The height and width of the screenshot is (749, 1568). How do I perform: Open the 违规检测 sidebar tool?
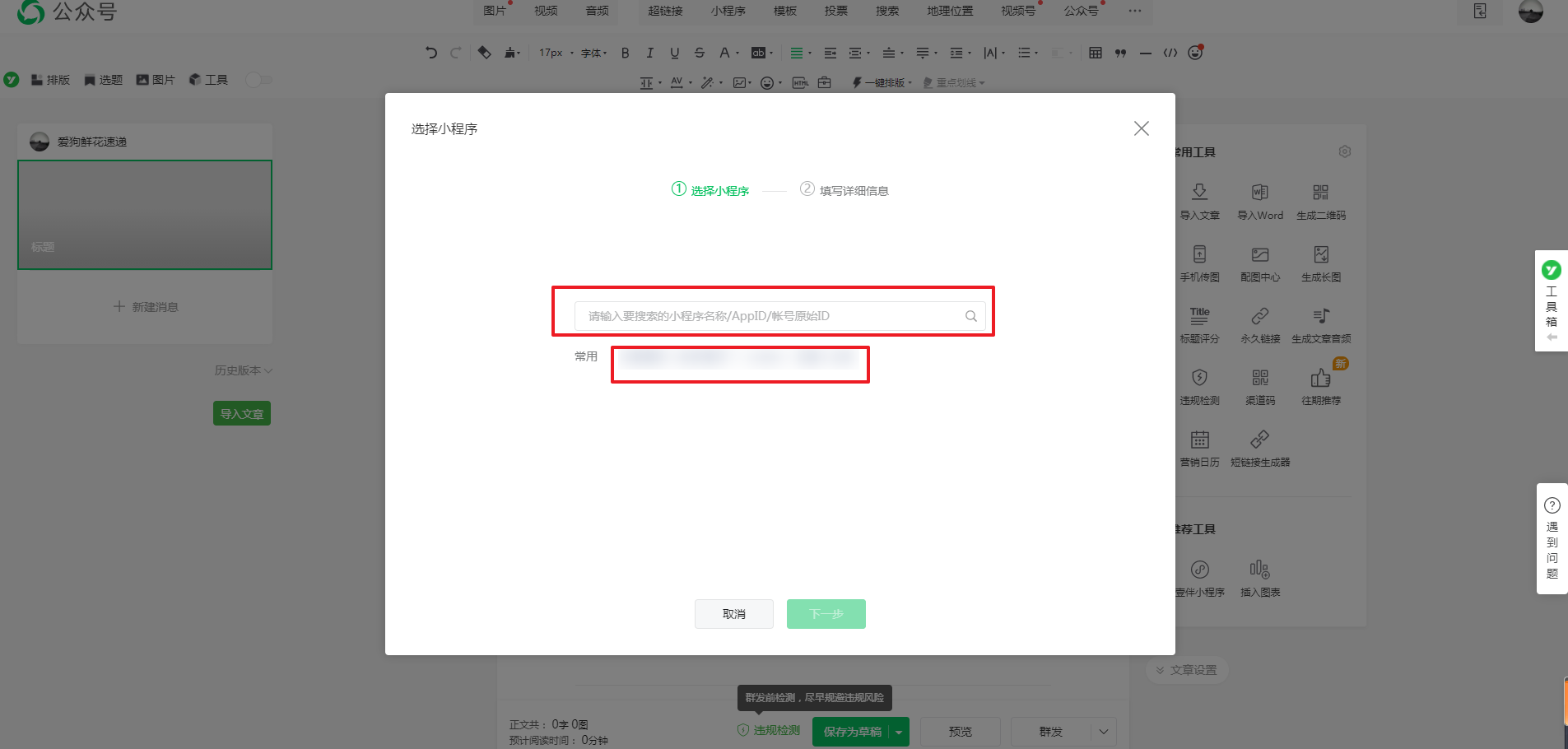click(1200, 386)
